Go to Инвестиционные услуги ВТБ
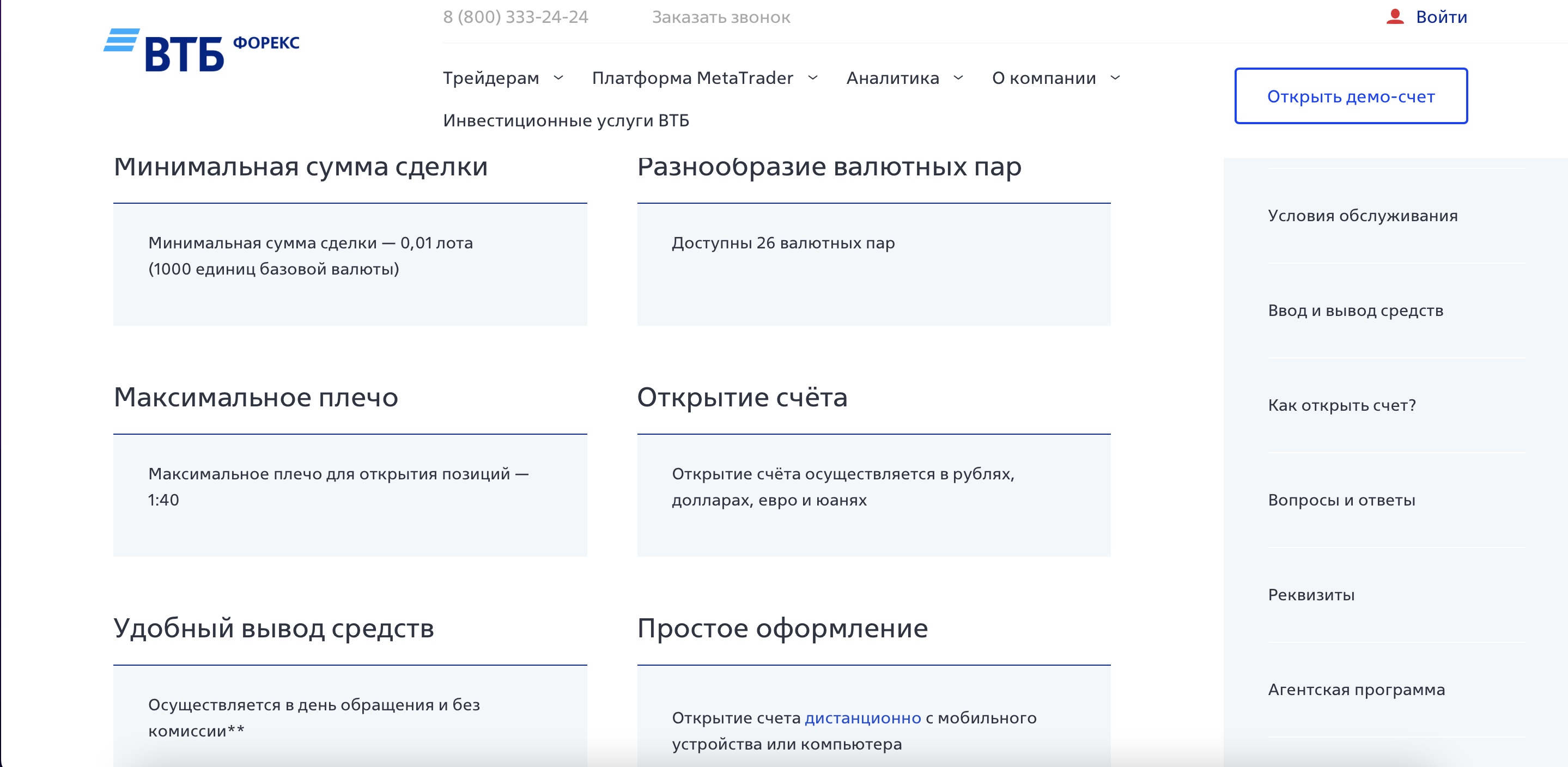 [x=566, y=120]
